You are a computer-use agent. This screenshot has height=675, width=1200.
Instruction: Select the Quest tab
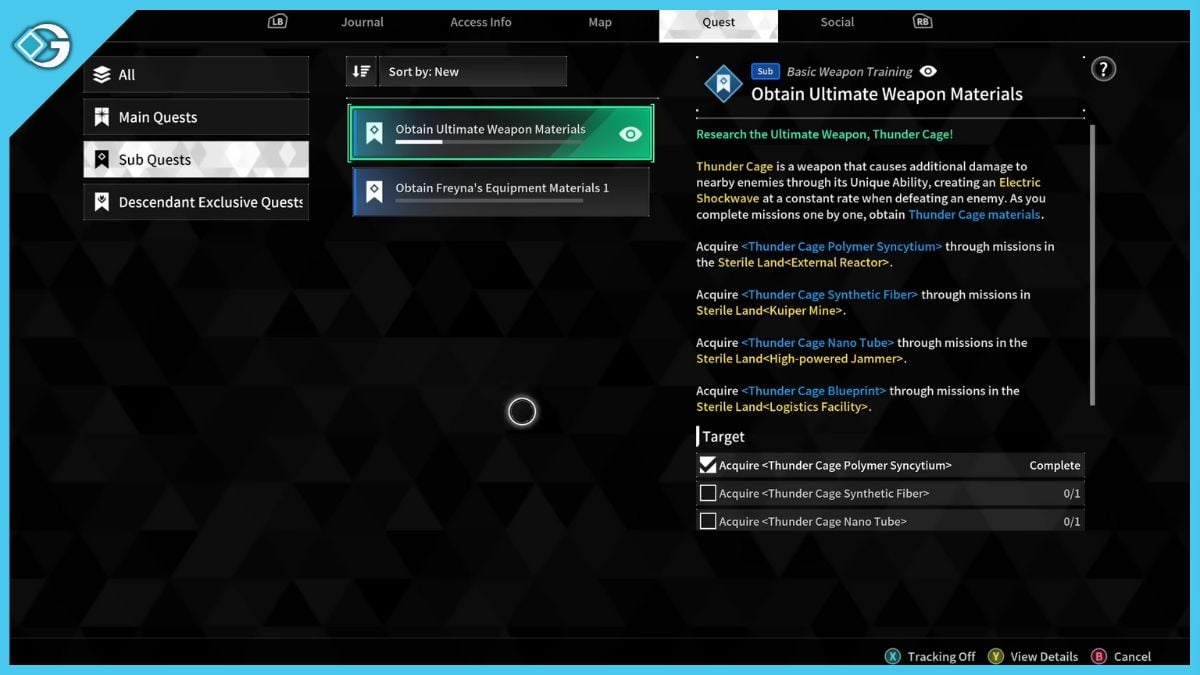click(718, 26)
